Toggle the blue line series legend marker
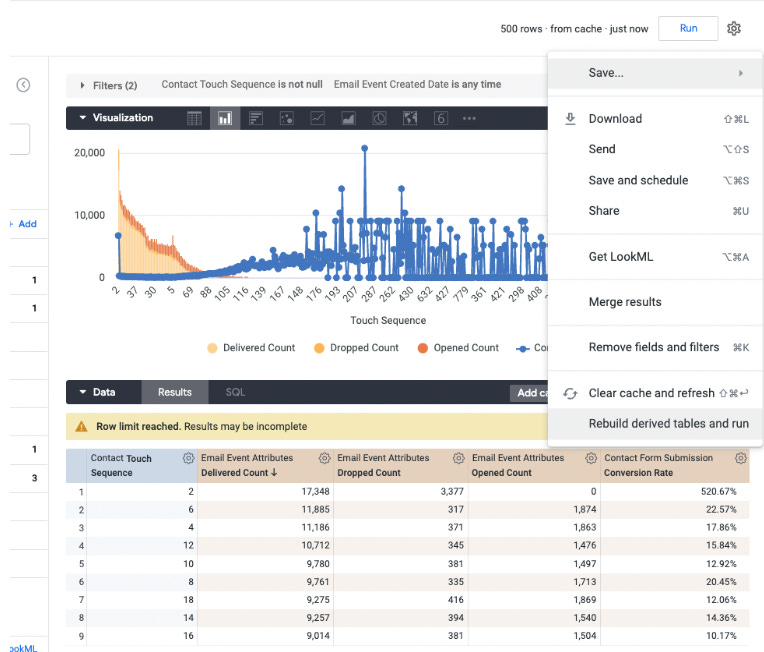The width and height of the screenshot is (764, 652). tap(523, 349)
